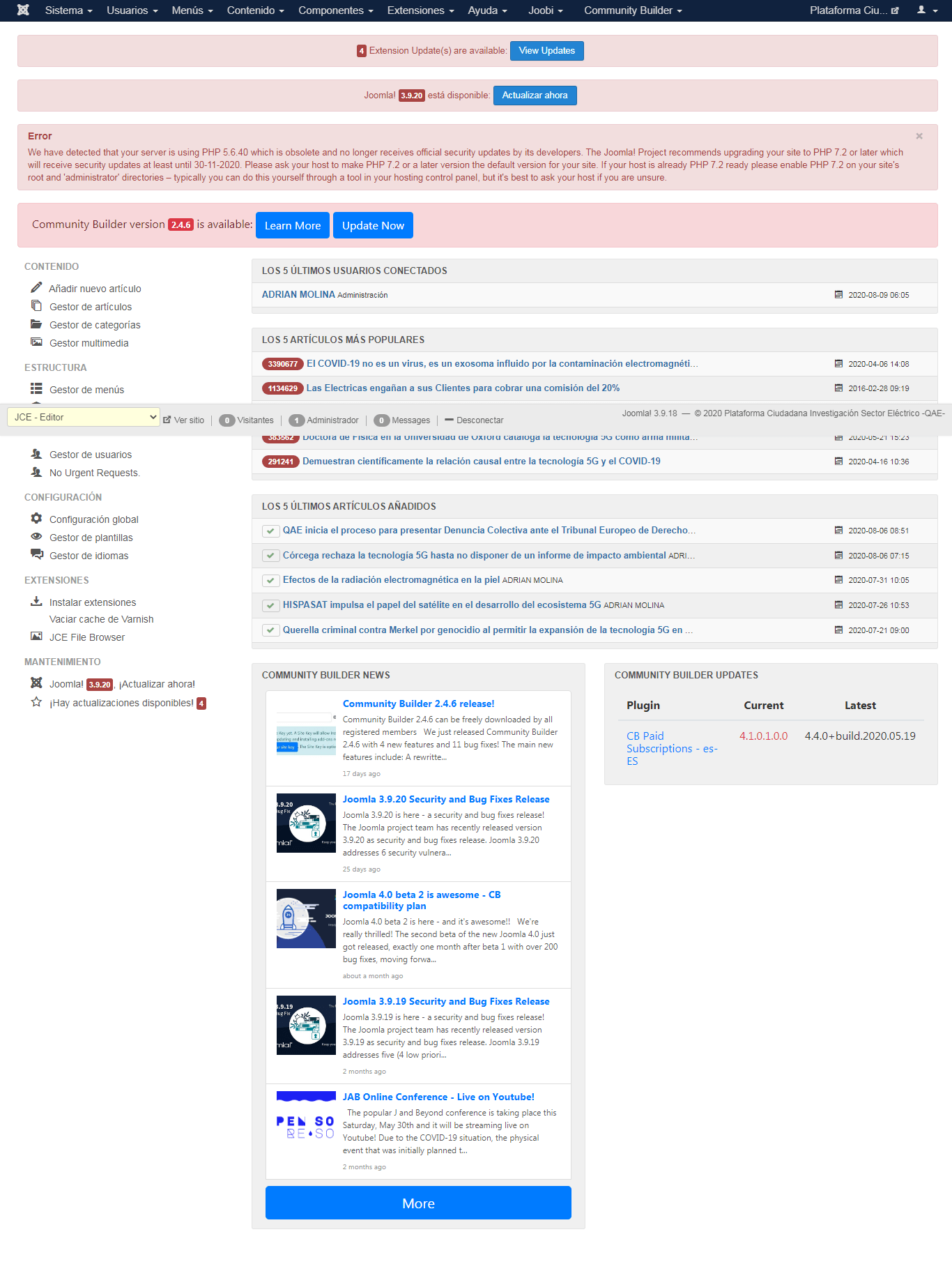The height and width of the screenshot is (1278, 952).
Task: Click the Joomla 3.9.20 release news thumbnail
Action: (x=306, y=823)
